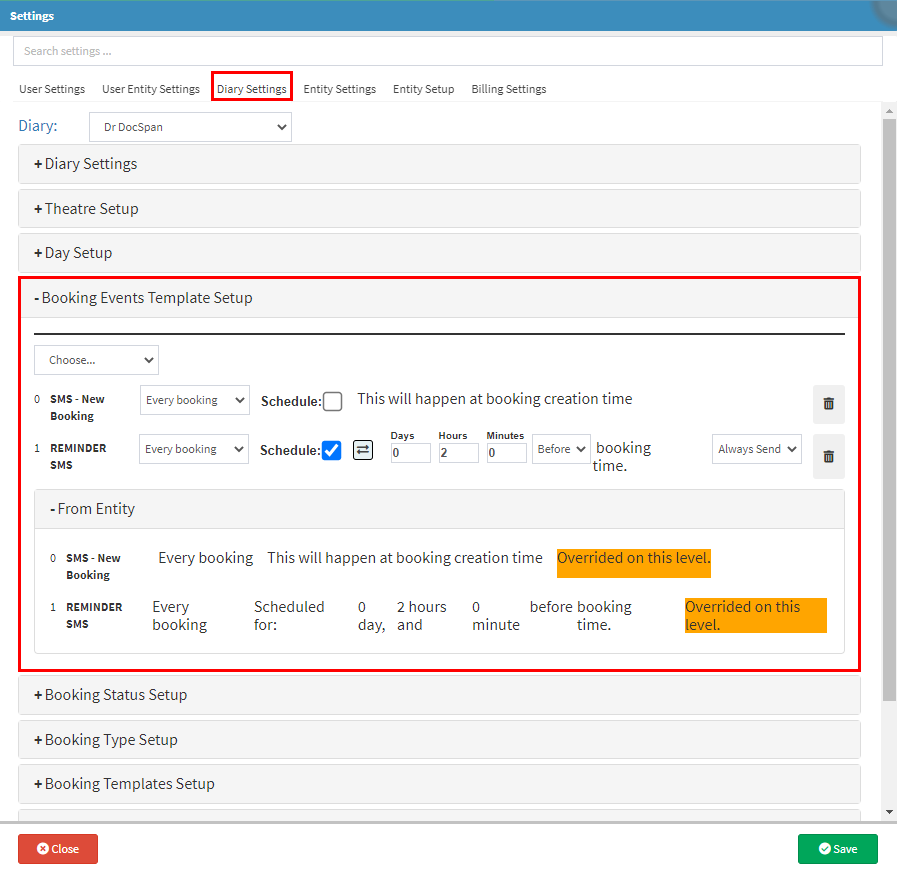
Task: Switch to the Entity Settings tab
Action: click(x=339, y=89)
